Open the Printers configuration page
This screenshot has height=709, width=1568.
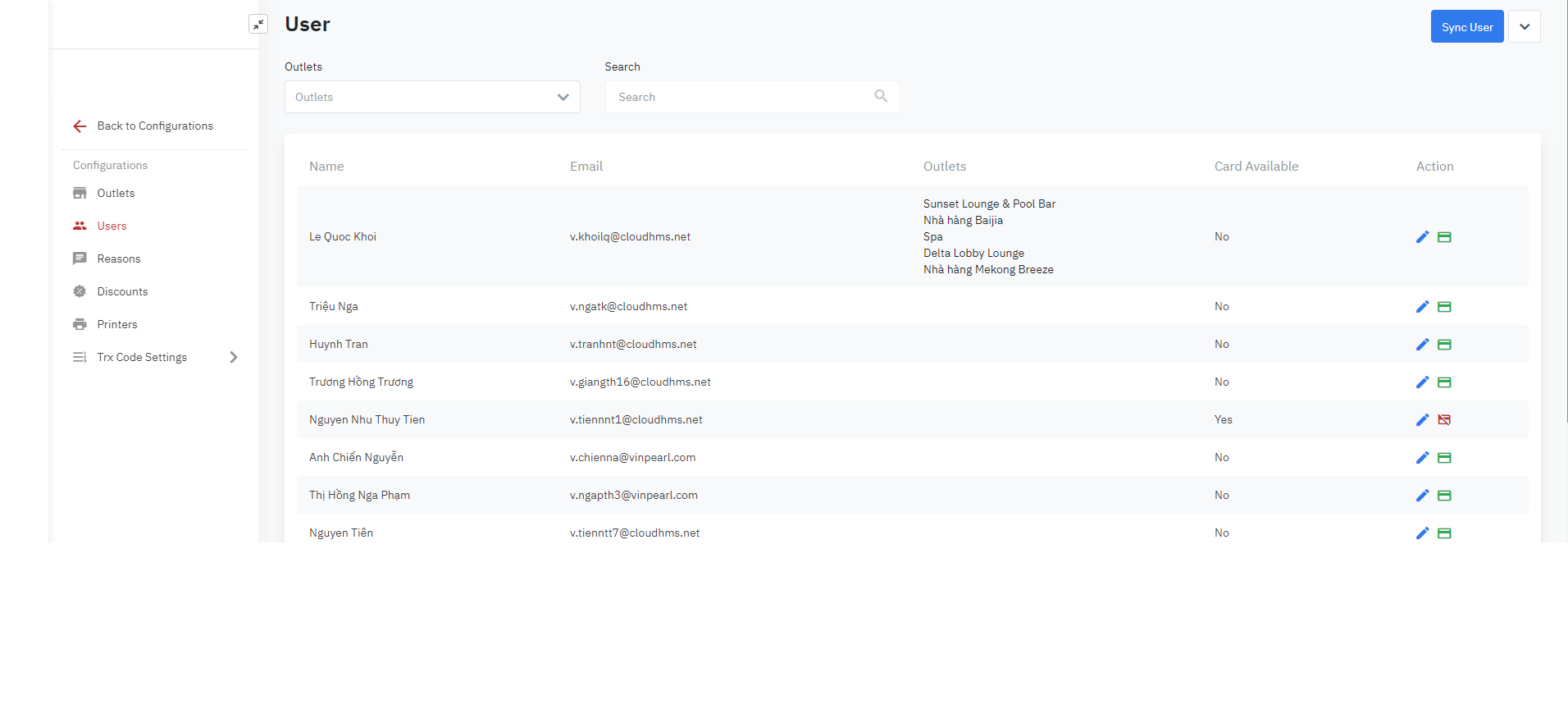pos(117,324)
